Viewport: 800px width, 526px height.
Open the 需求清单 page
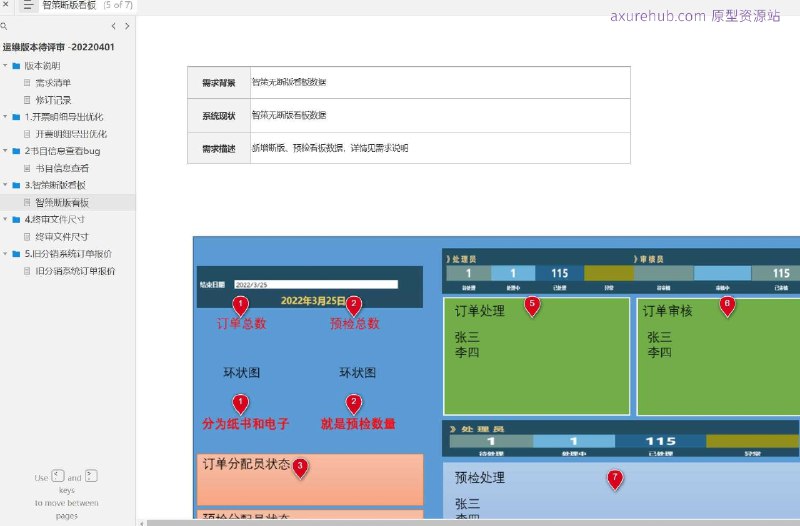[53, 83]
